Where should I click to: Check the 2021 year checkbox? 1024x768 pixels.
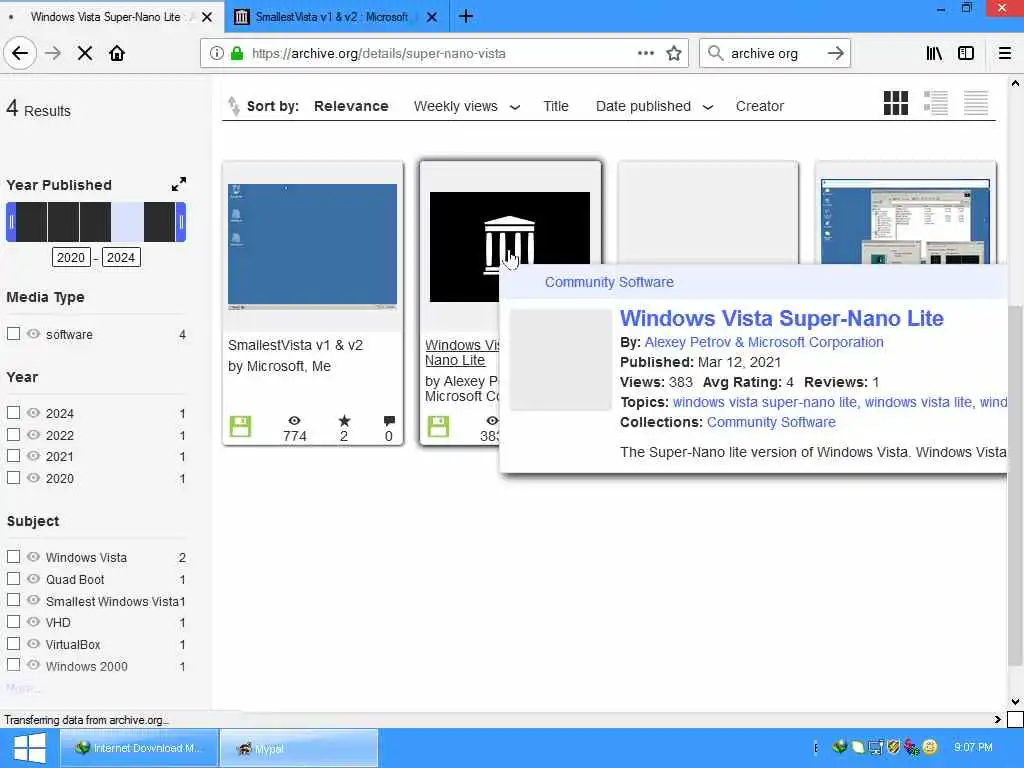(x=13, y=456)
